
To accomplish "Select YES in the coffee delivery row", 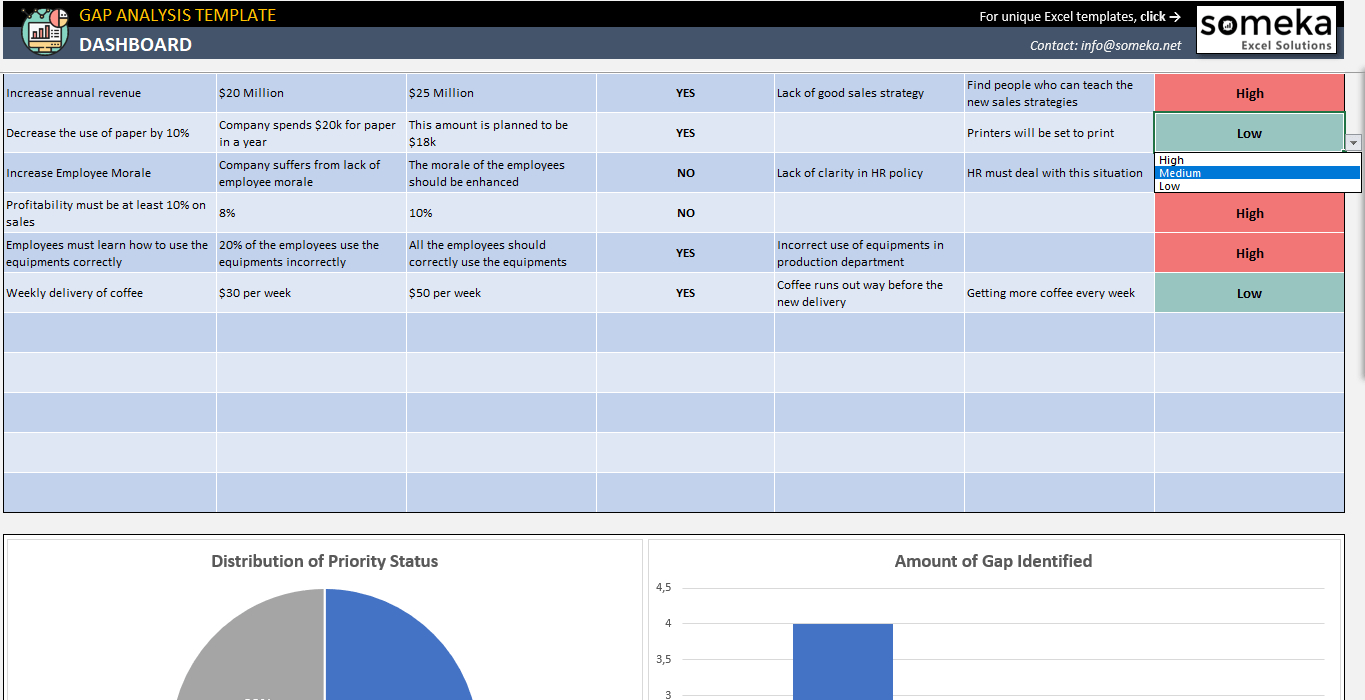I will (685, 293).
